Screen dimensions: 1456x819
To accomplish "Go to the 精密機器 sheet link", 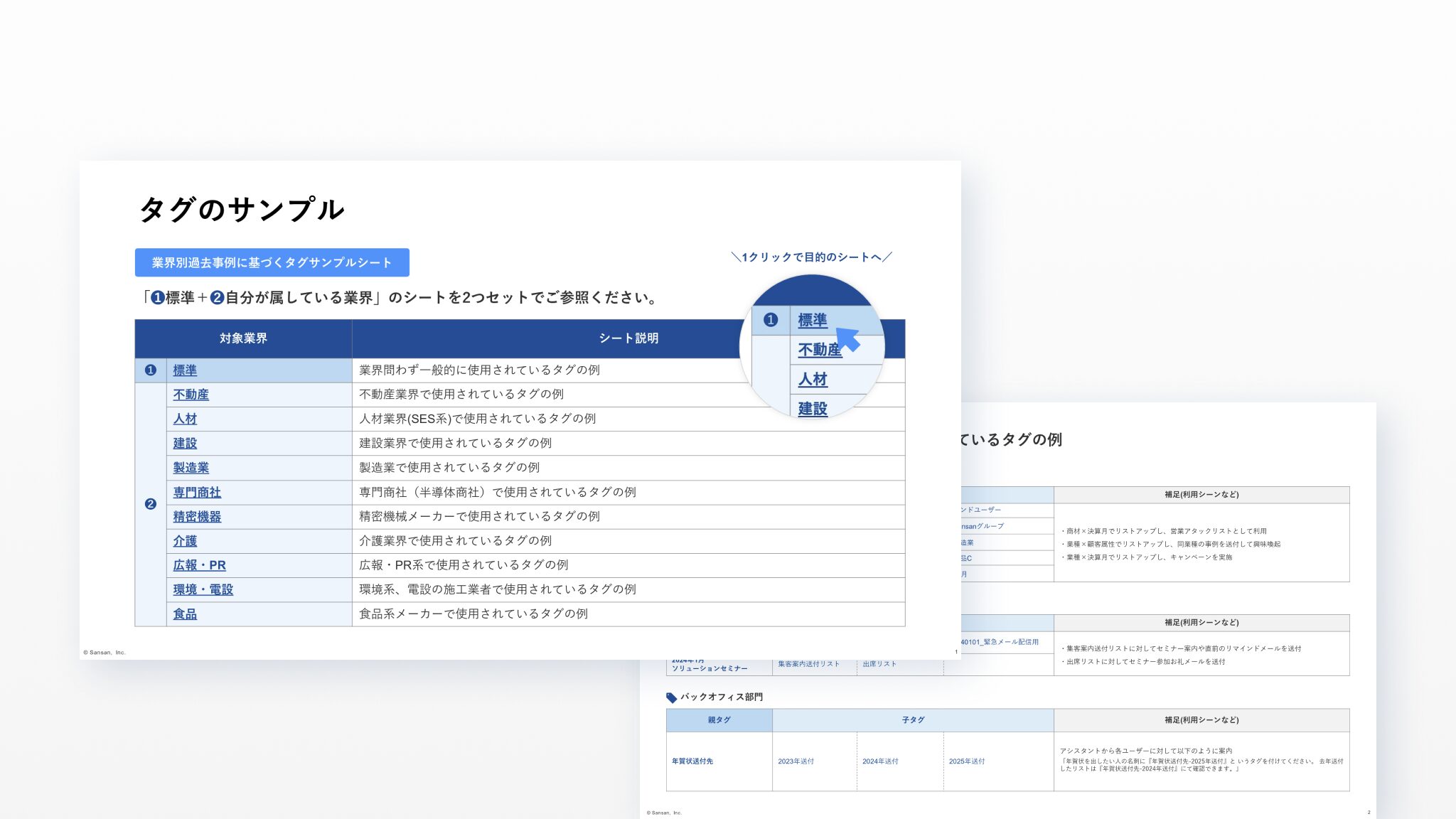I will 197,517.
